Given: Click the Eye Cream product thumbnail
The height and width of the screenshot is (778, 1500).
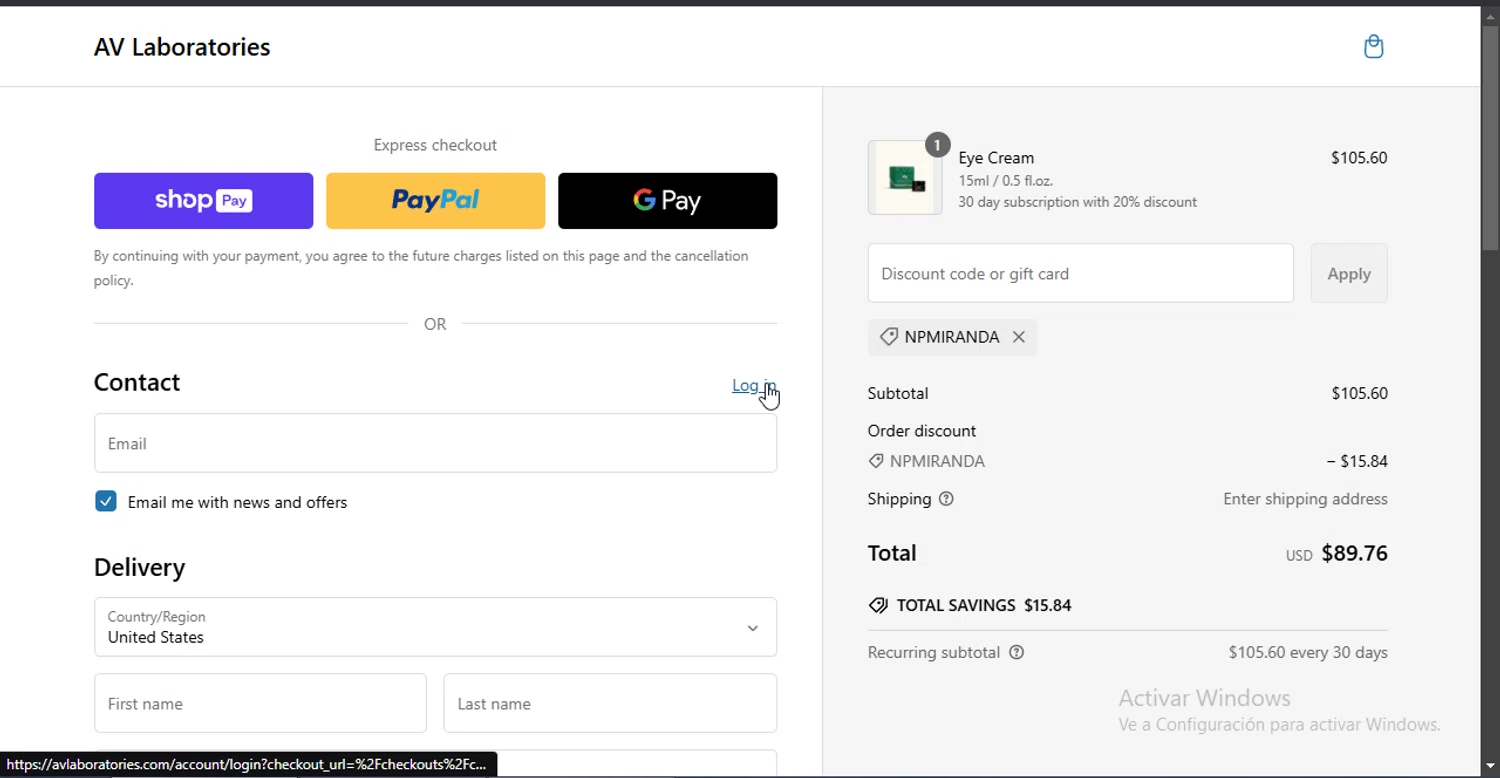Looking at the screenshot, I should pos(905,178).
